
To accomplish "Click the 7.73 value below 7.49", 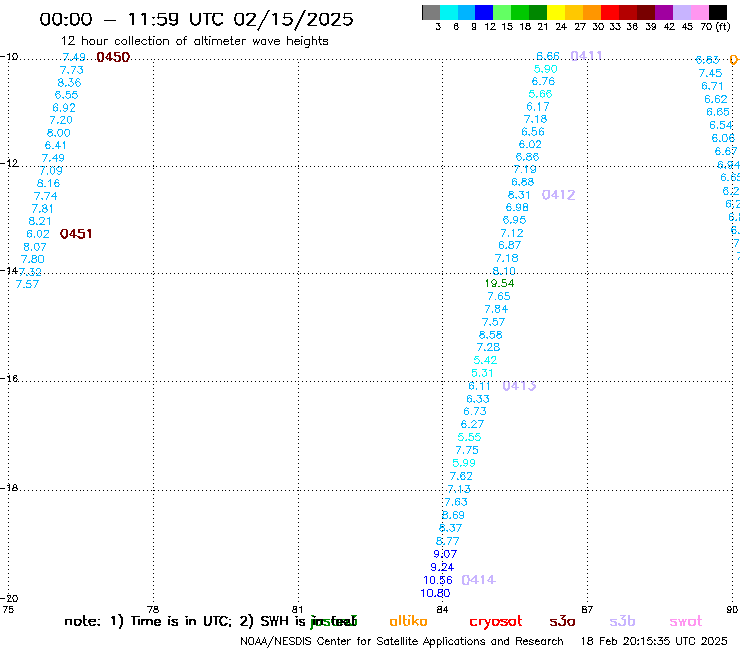I will tap(72, 70).
